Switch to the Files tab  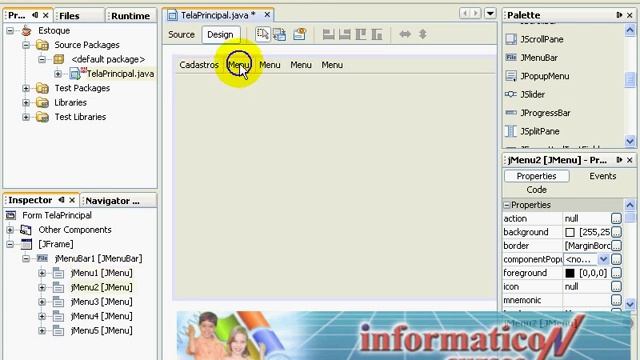pyautogui.click(x=69, y=16)
